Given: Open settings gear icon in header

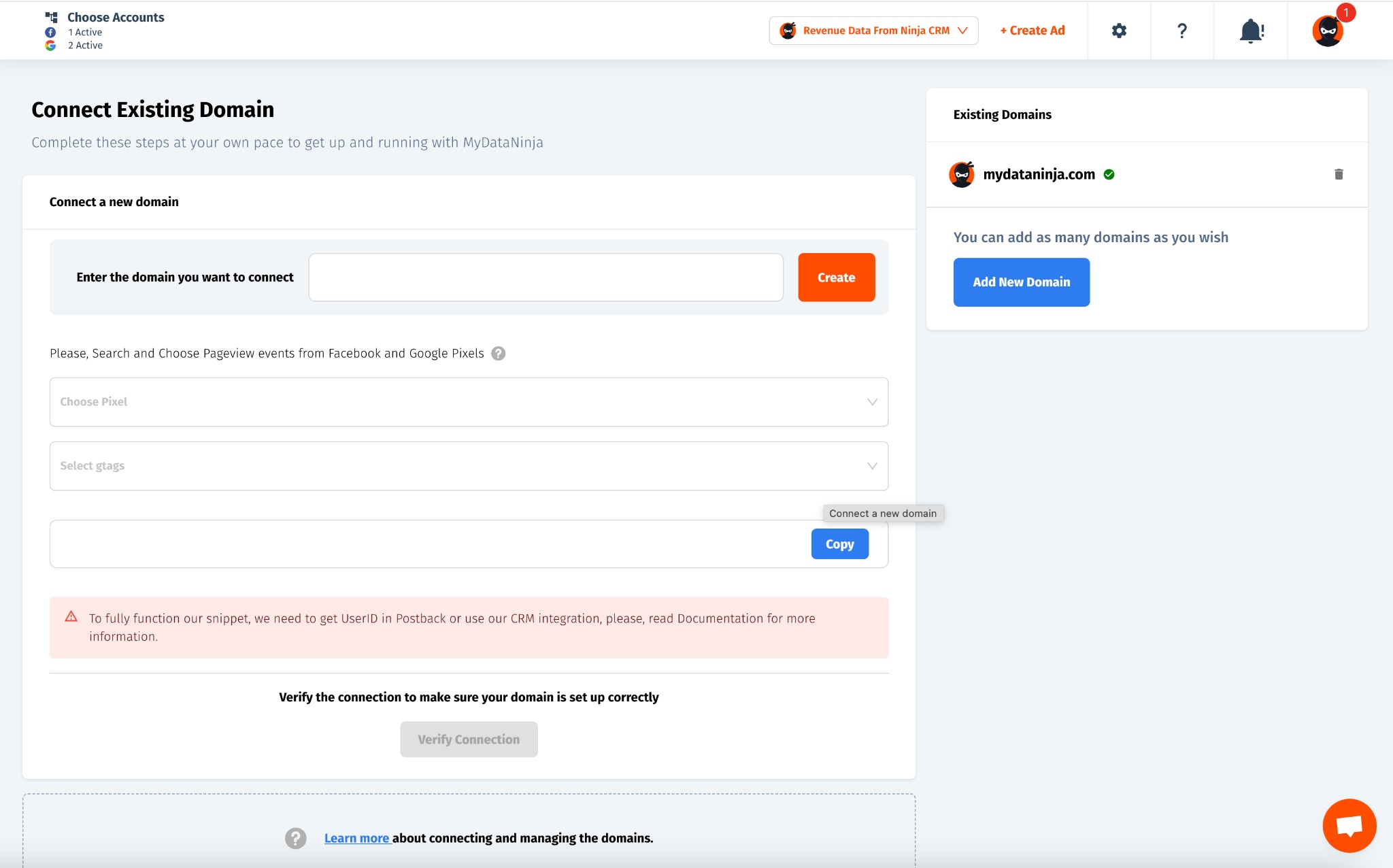Looking at the screenshot, I should [1119, 31].
